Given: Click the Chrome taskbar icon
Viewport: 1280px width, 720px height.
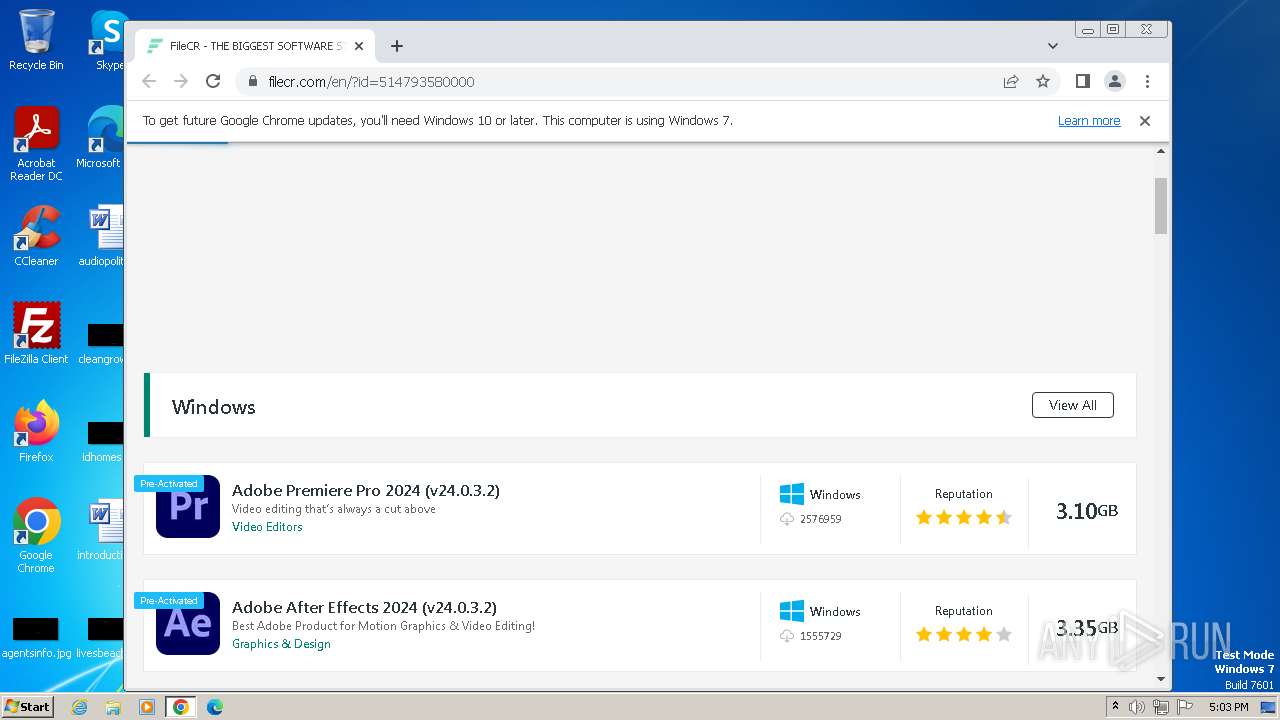Looking at the screenshot, I should click(x=181, y=707).
